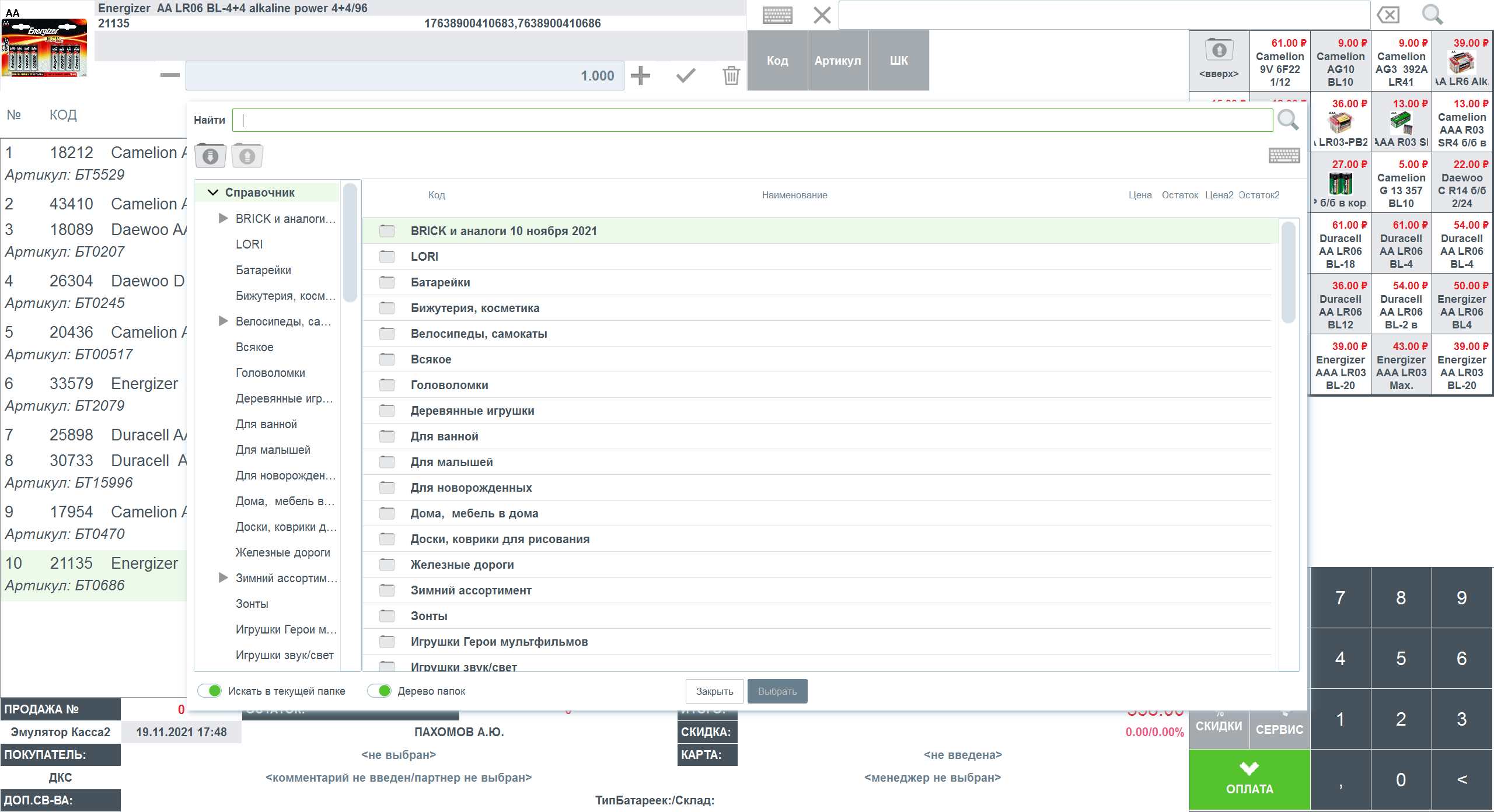Expand BRICK и аналоги tree node
This screenshot has height=812, width=1494.
[x=223, y=218]
